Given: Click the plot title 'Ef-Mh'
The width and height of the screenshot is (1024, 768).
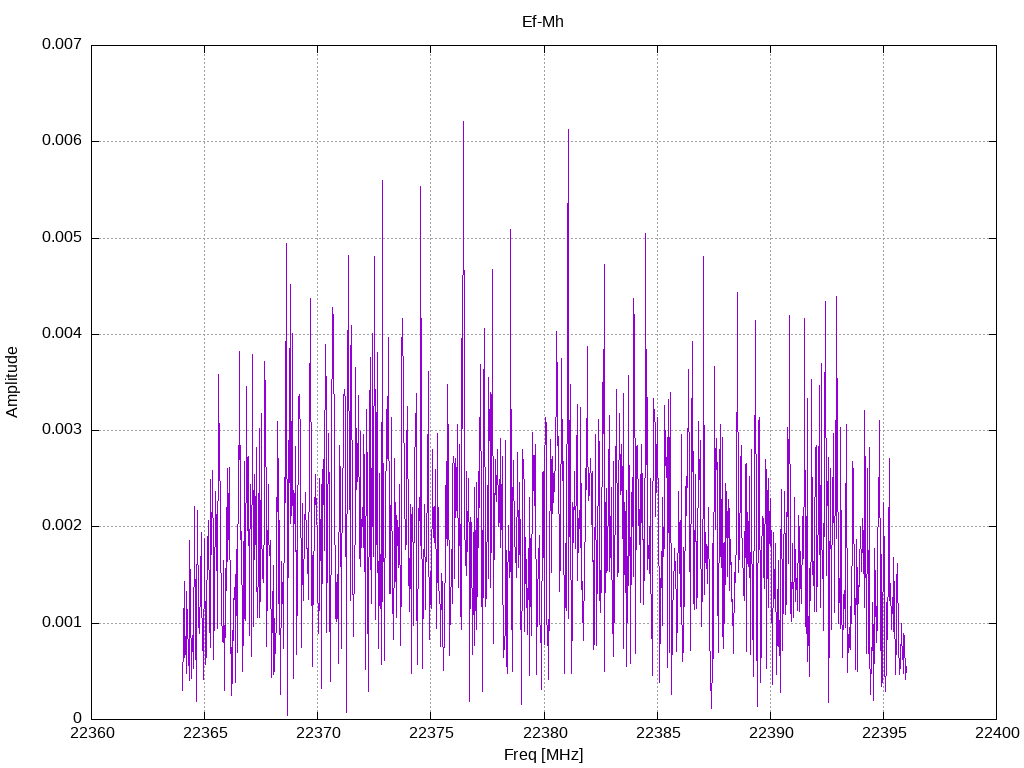Looking at the screenshot, I should coord(543,22).
